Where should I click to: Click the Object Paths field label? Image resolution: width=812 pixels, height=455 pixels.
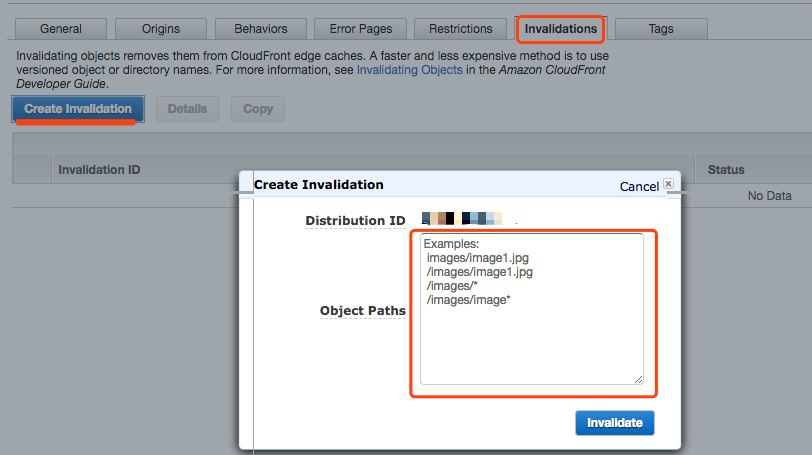coord(362,311)
